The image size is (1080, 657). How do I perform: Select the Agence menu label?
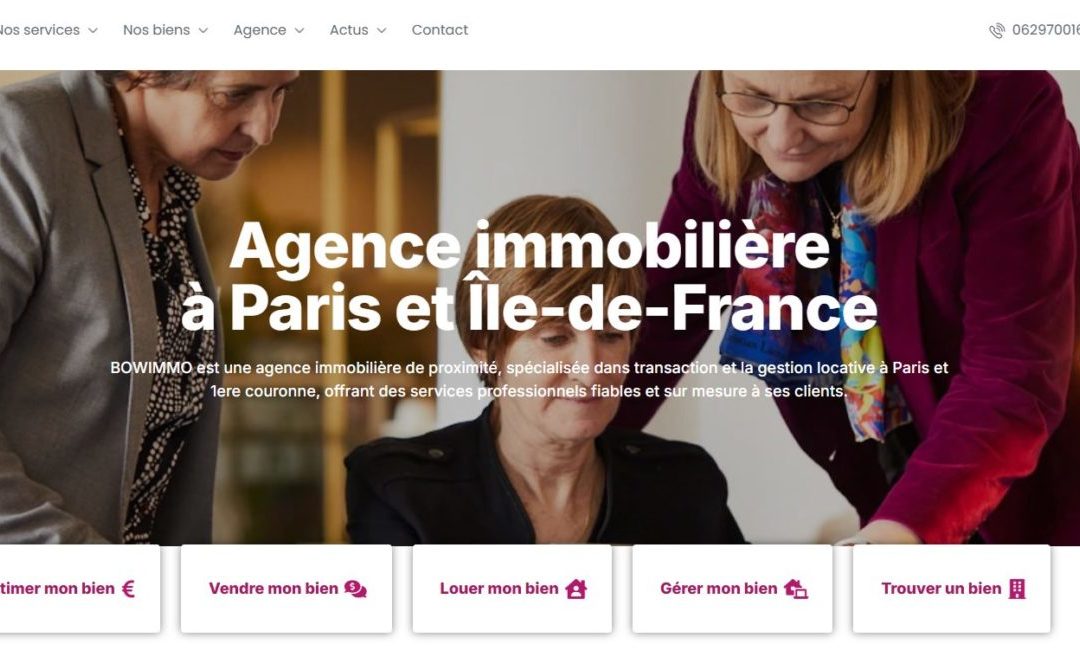pyautogui.click(x=260, y=30)
